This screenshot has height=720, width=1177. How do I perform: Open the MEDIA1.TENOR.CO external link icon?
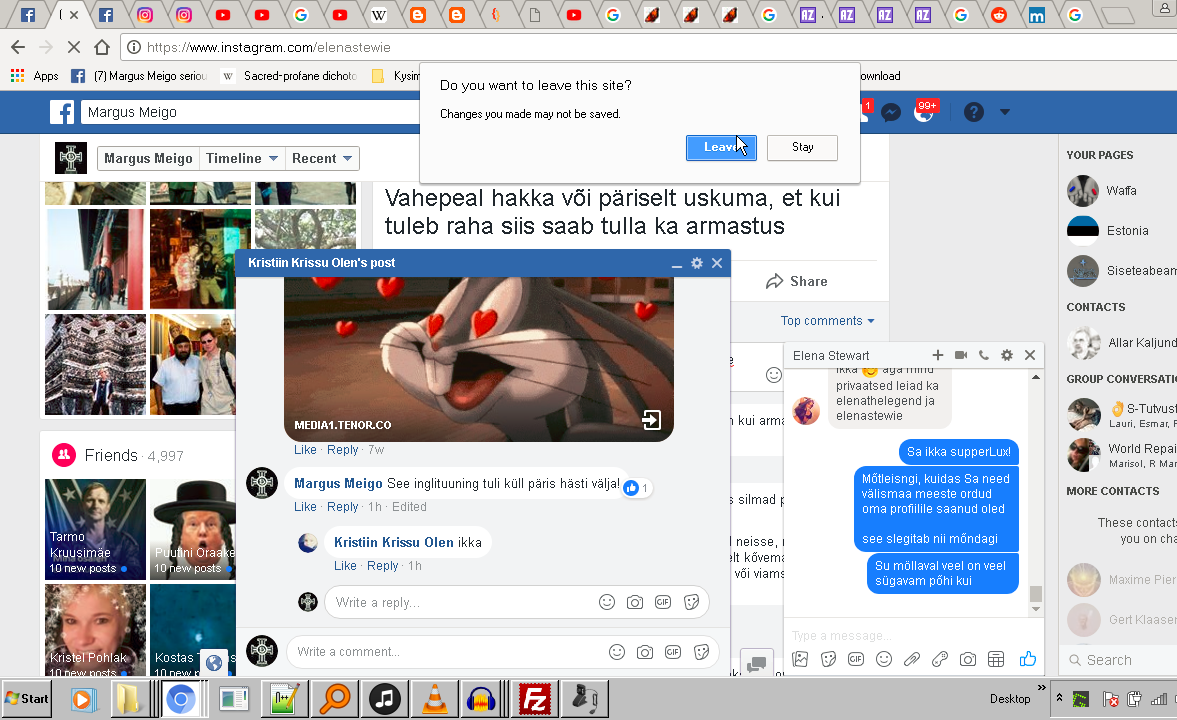tap(652, 420)
